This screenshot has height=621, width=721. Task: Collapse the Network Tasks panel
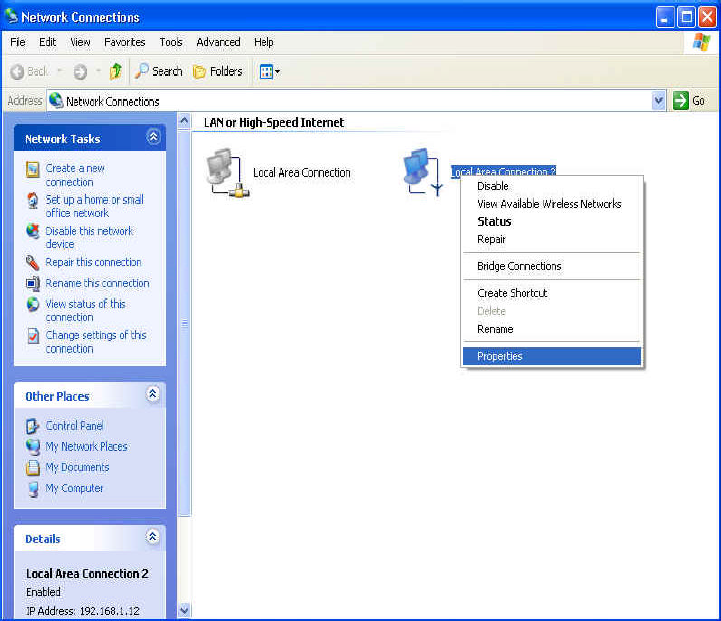coord(153,137)
